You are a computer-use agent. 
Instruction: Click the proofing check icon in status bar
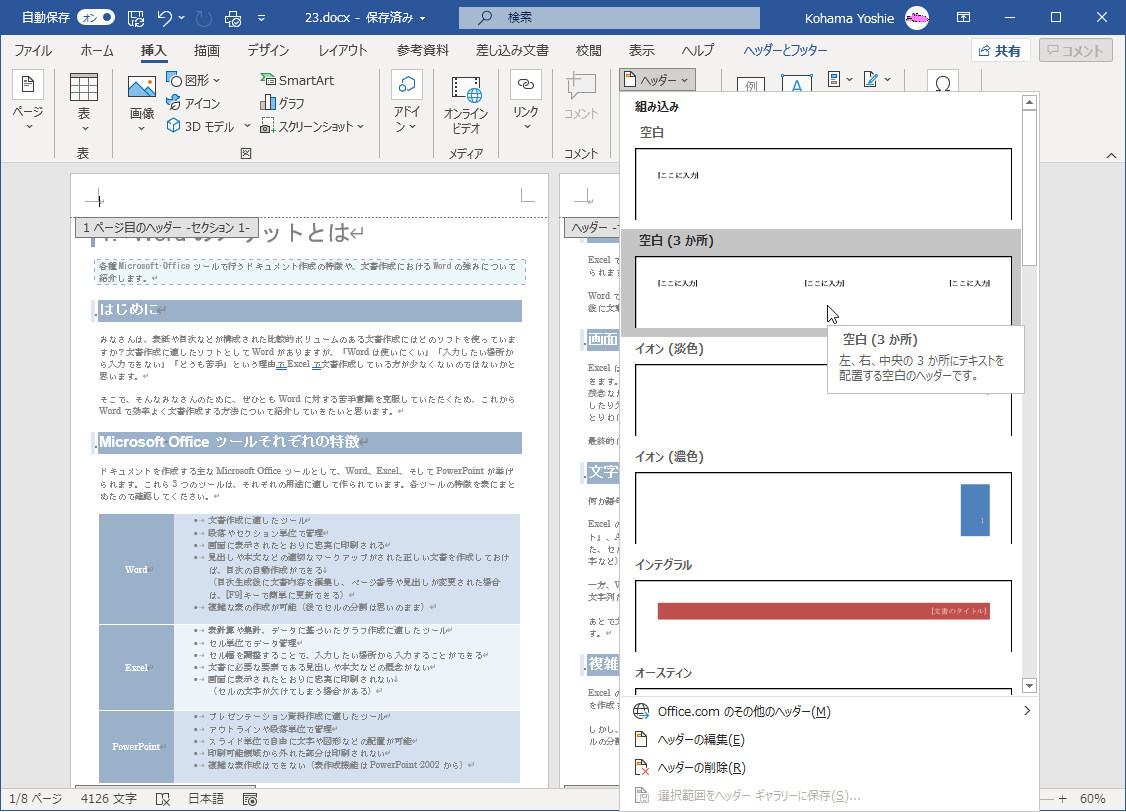tap(163, 799)
